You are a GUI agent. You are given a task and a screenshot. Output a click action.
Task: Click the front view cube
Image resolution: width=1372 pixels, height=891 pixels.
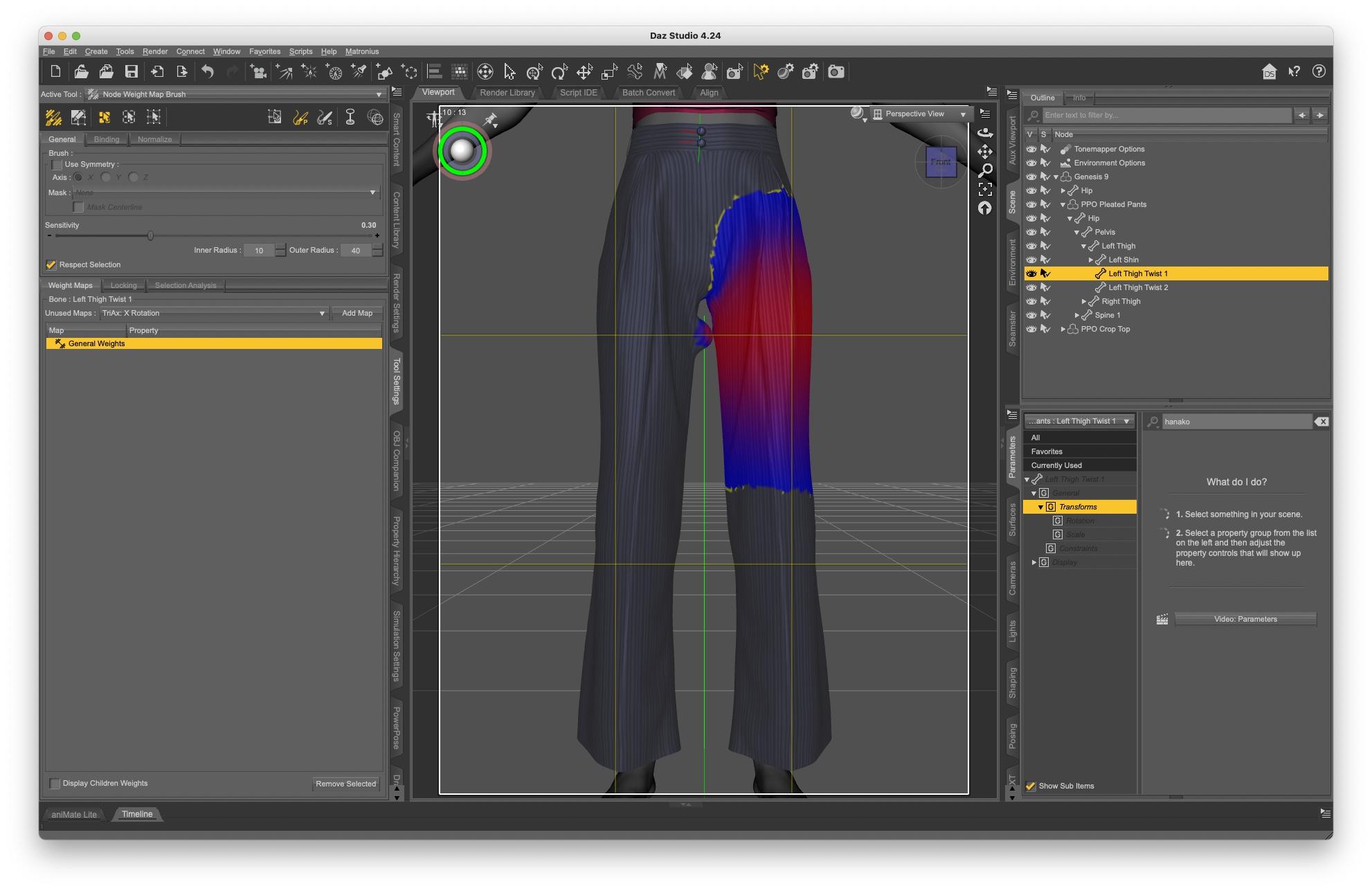tap(941, 162)
